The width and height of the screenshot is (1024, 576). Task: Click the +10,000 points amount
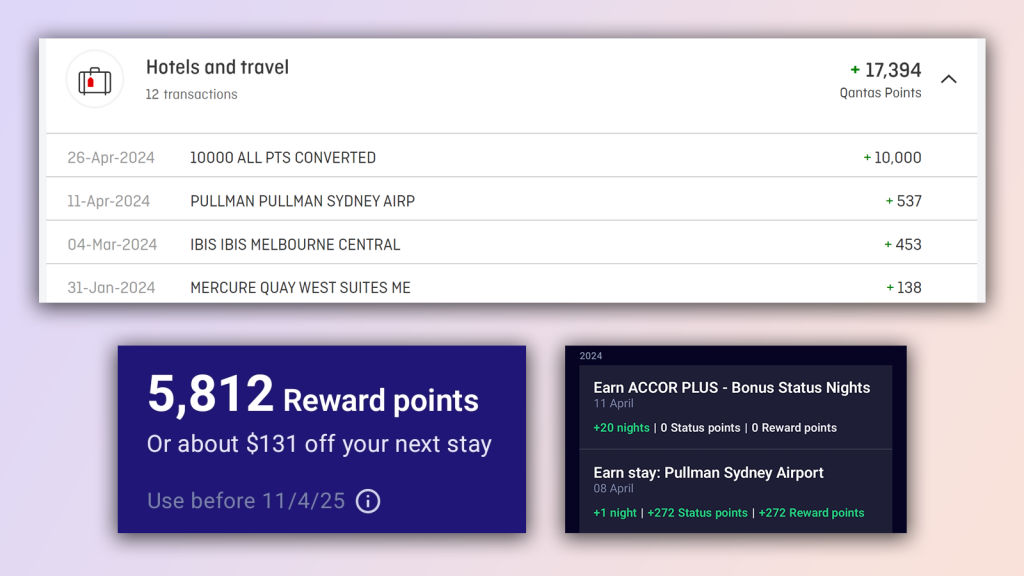pos(892,157)
